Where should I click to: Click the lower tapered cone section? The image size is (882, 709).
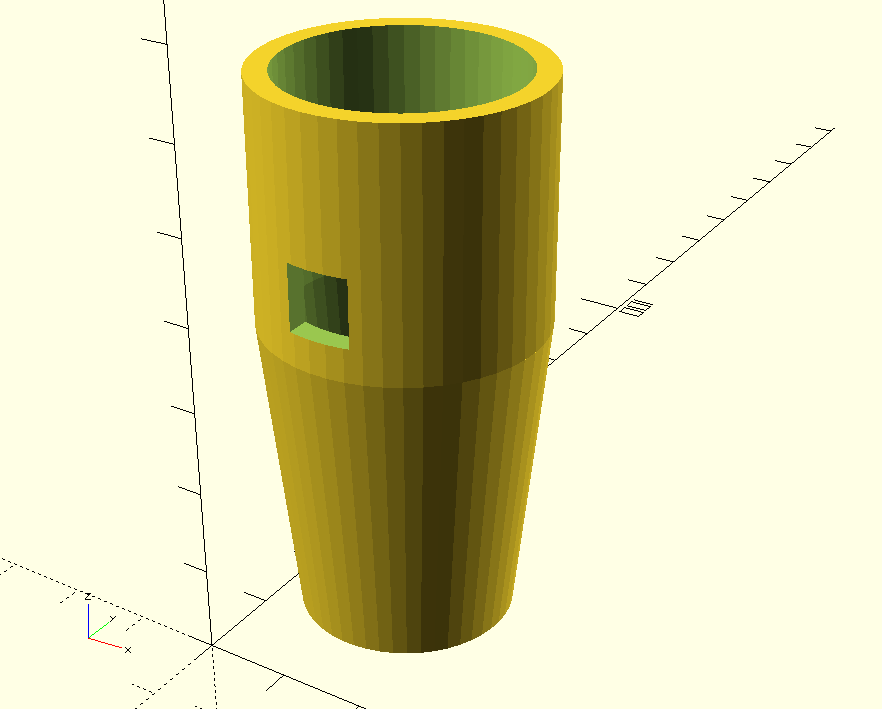(400, 500)
